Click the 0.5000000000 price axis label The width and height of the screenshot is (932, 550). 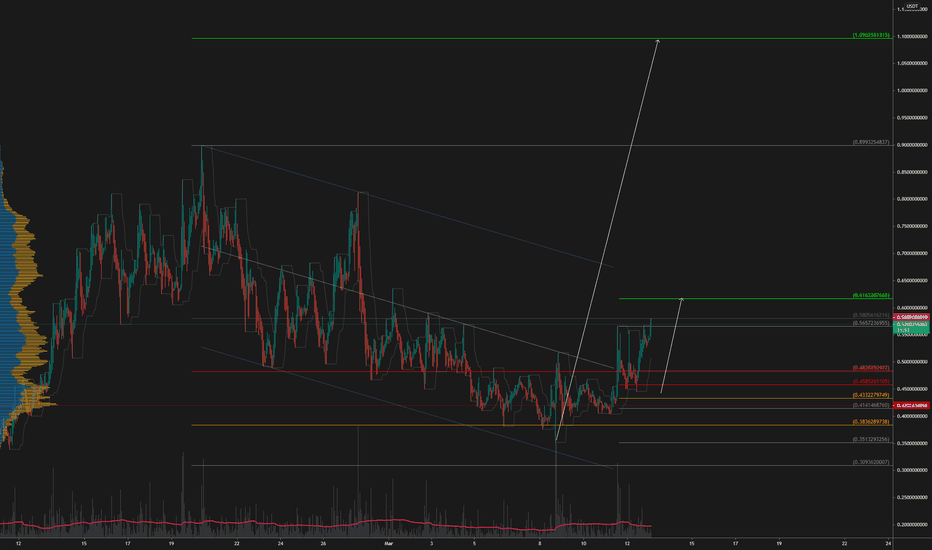(912, 362)
